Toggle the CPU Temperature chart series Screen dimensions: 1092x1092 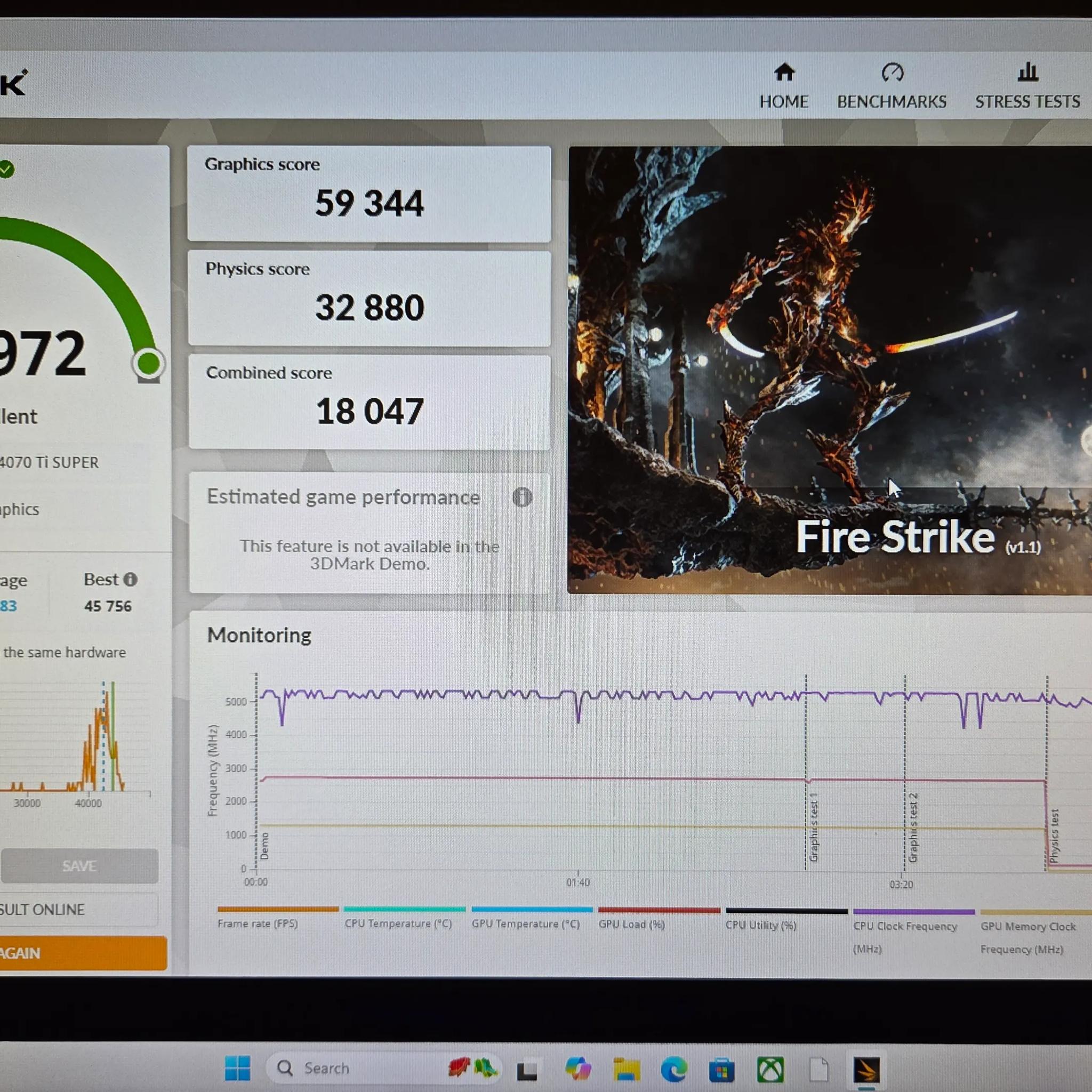point(404,918)
